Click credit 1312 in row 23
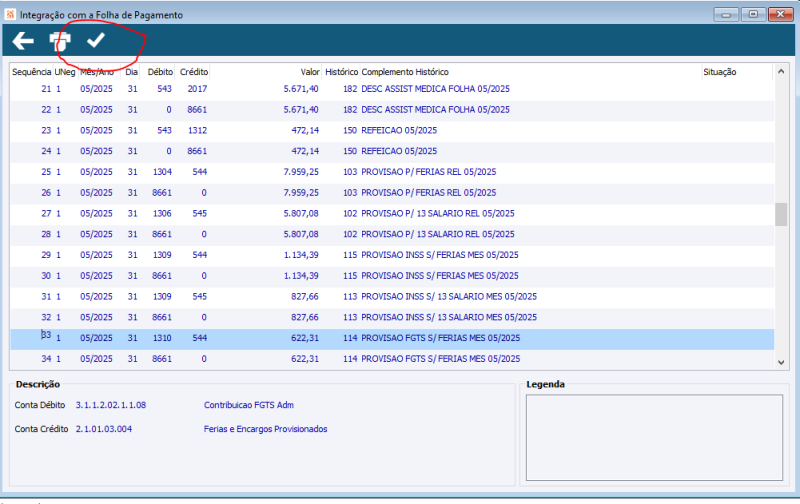Image resolution: width=800 pixels, height=504 pixels. coord(197,131)
